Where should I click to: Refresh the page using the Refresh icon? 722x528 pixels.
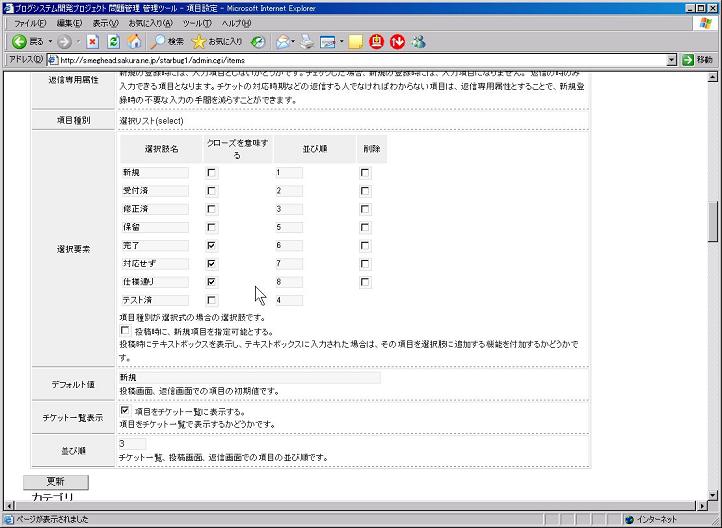click(113, 42)
